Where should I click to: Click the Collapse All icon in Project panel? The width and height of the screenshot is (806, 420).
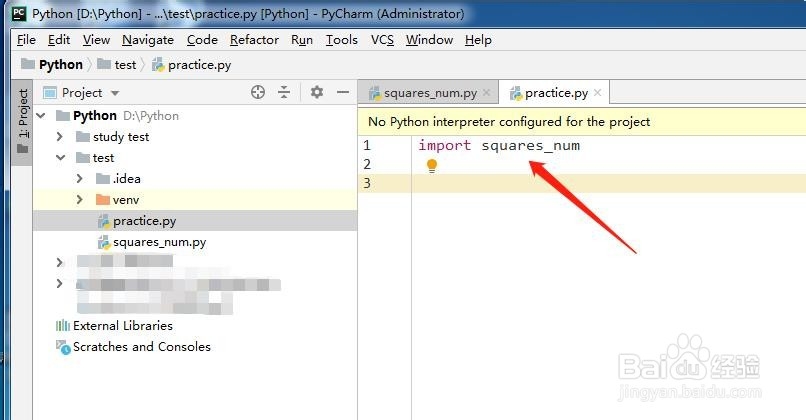point(284,92)
